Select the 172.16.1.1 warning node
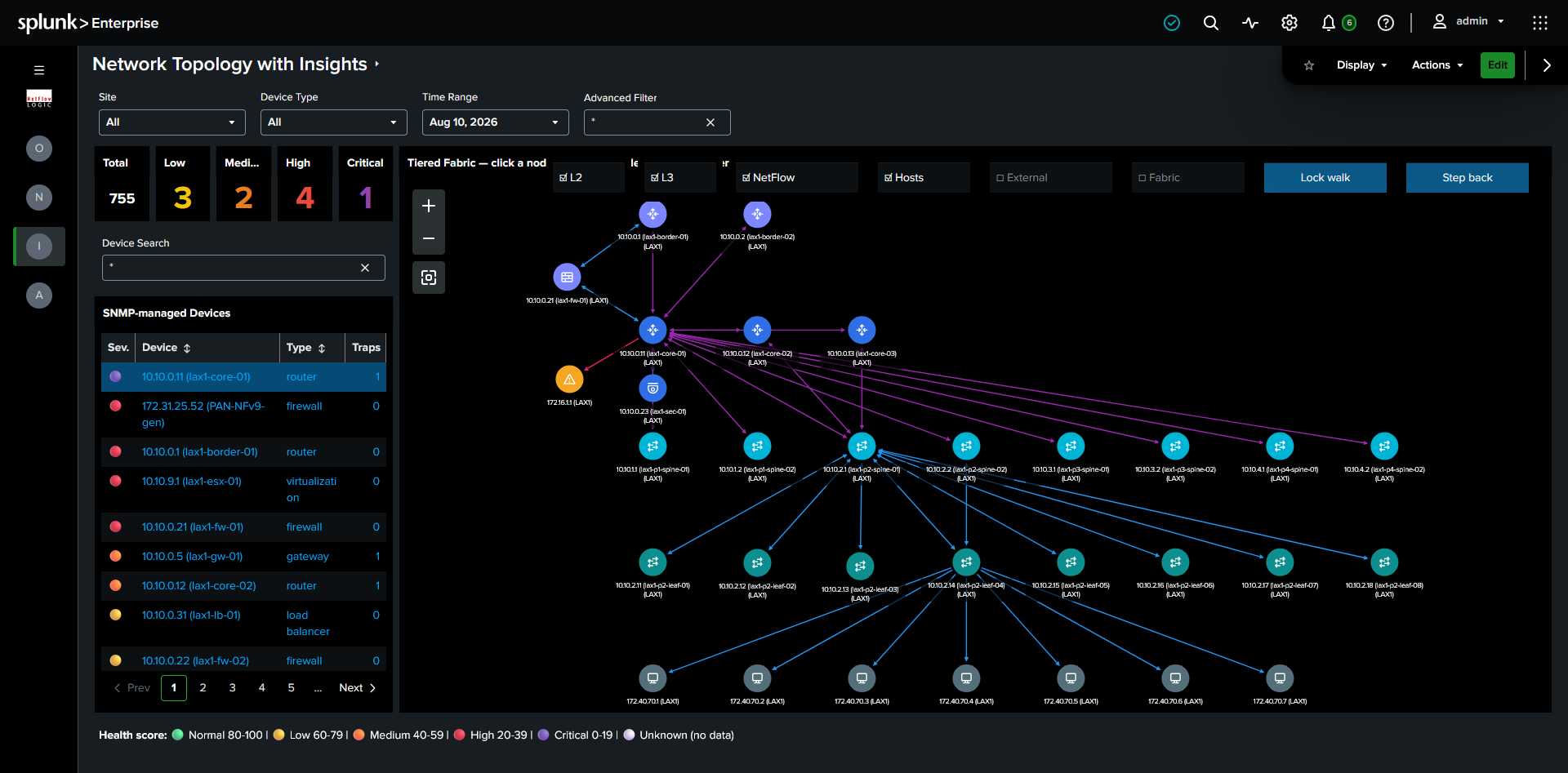This screenshot has width=1568, height=773. [569, 380]
